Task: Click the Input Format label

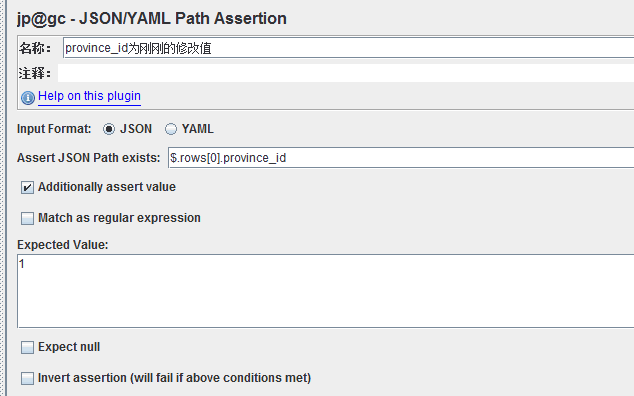Action: (x=54, y=129)
